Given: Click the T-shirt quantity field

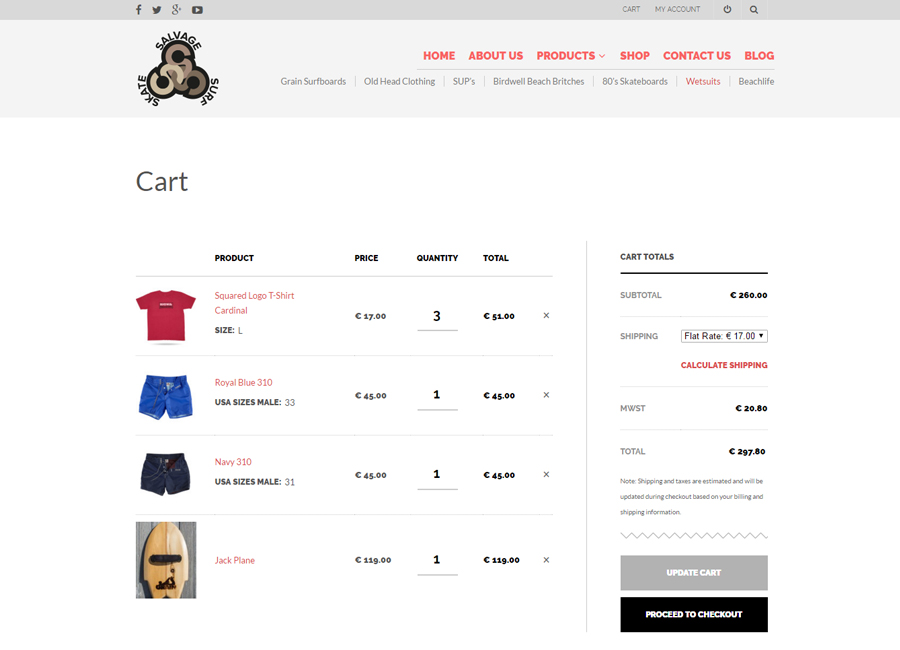Looking at the screenshot, I should (437, 316).
